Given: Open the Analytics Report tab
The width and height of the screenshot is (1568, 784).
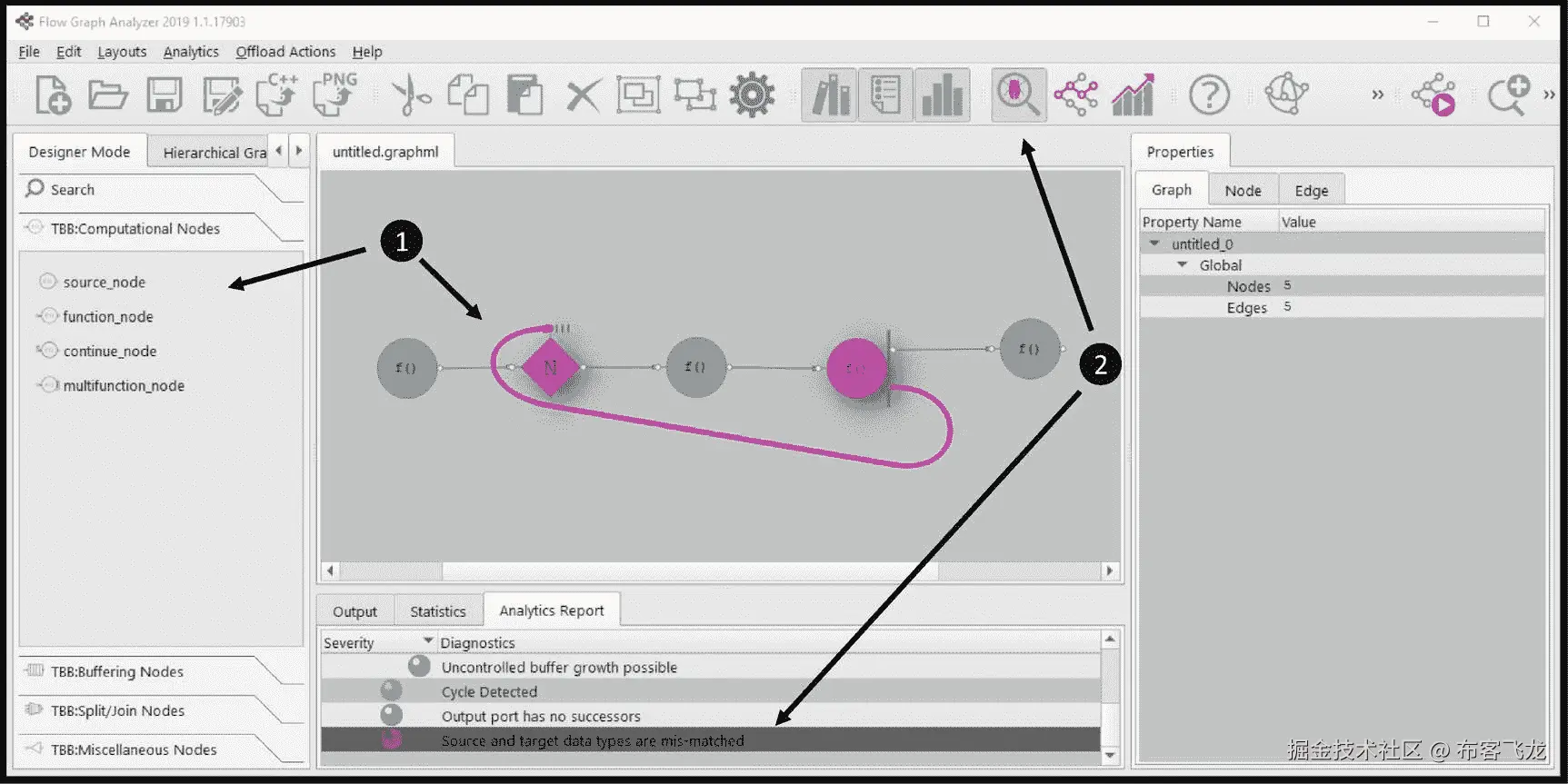Looking at the screenshot, I should point(551,610).
